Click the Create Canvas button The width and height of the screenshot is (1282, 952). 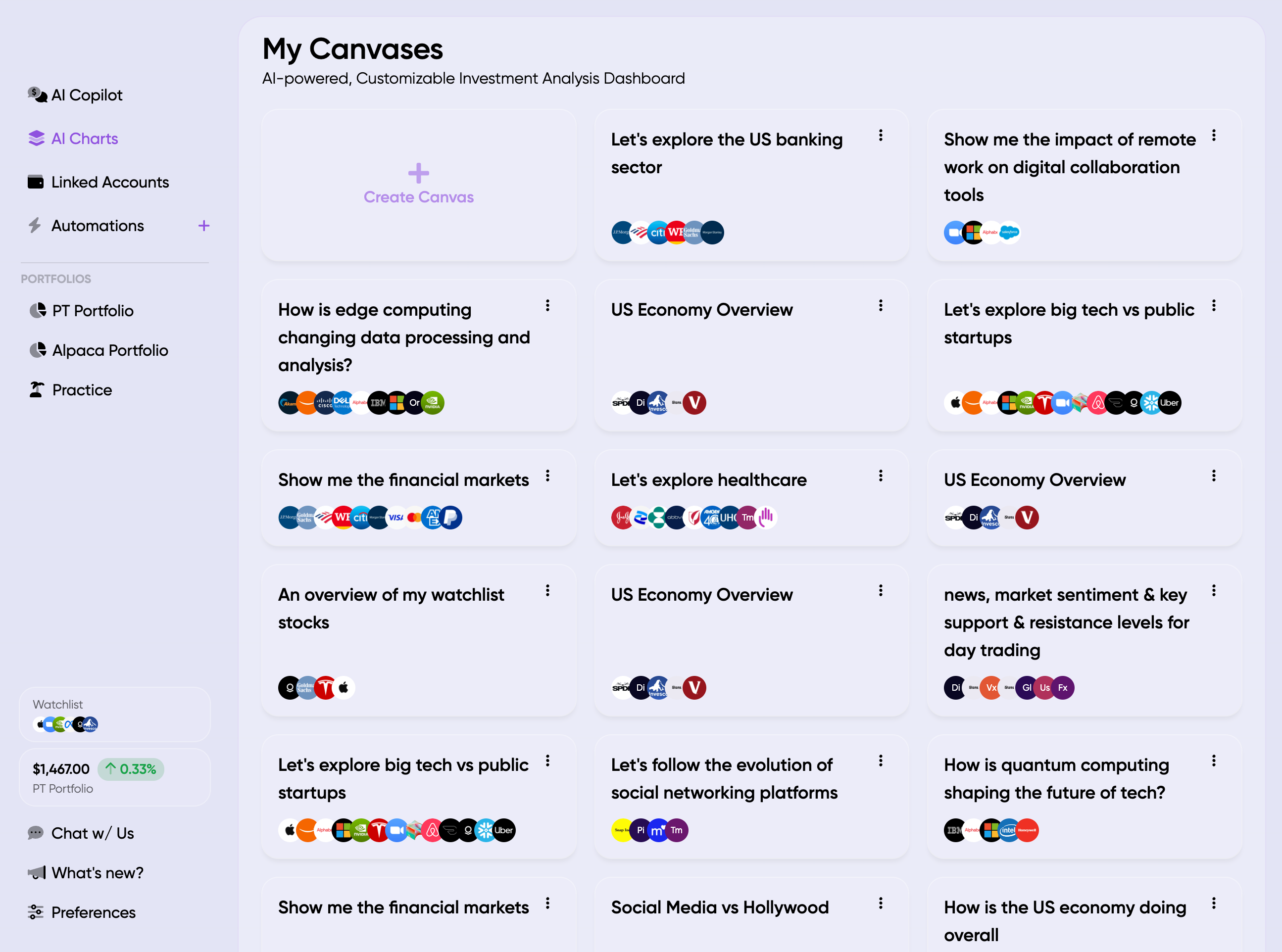[x=418, y=185]
